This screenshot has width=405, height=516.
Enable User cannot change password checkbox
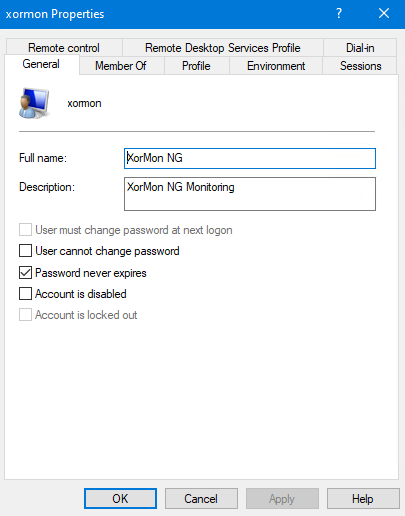pyautogui.click(x=25, y=251)
